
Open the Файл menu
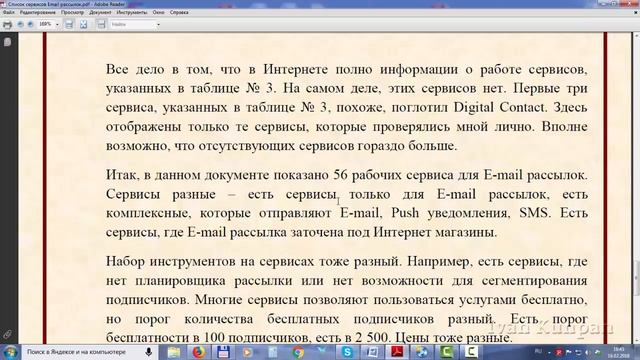pos(9,12)
